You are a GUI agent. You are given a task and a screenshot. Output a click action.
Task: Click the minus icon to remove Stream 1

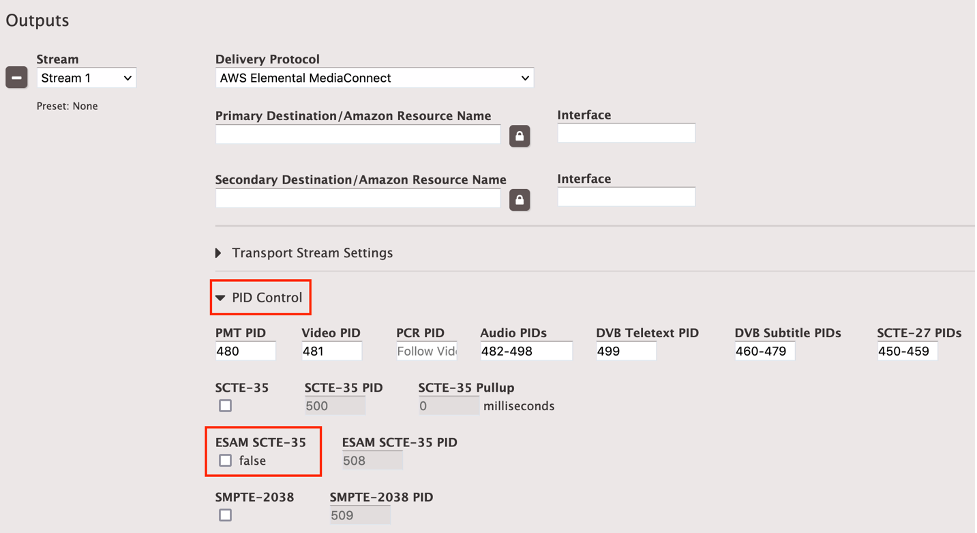click(x=17, y=78)
